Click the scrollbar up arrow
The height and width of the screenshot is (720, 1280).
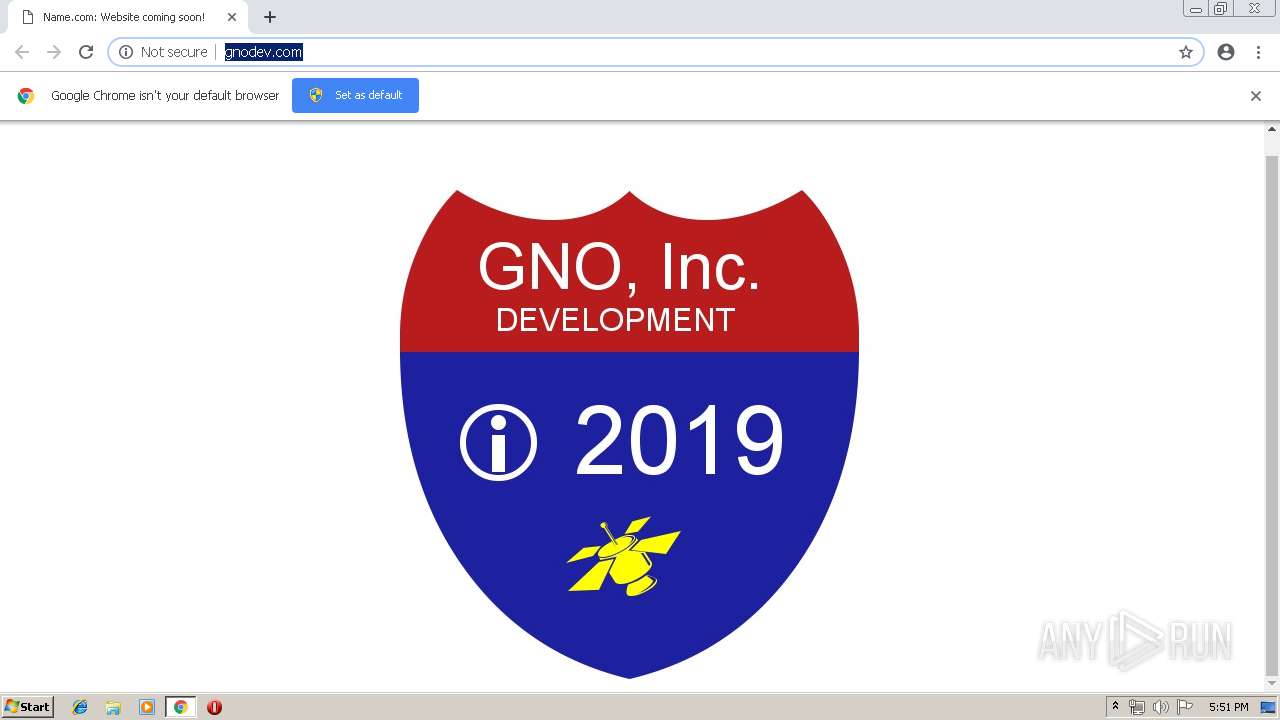1272,129
